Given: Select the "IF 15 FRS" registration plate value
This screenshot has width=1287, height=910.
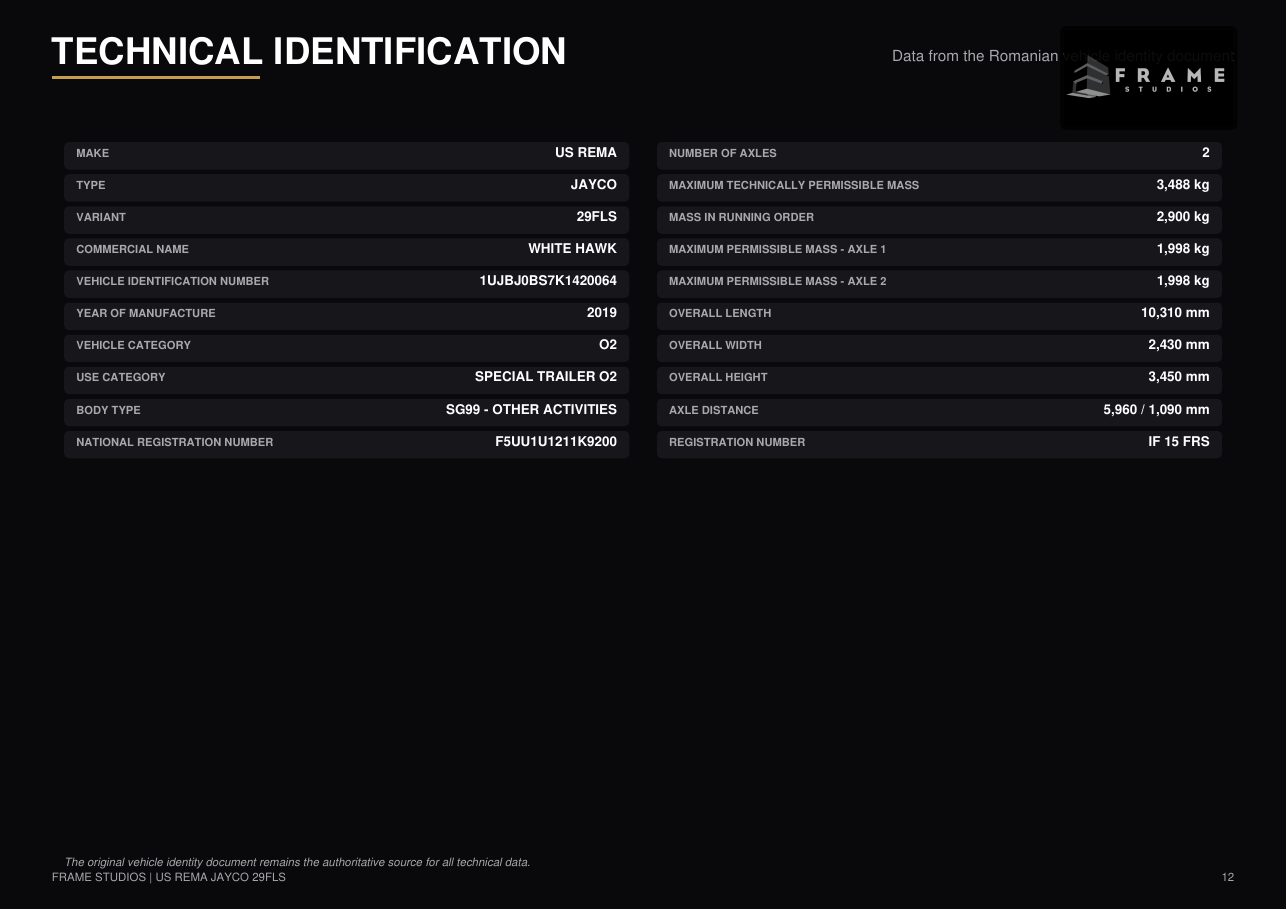Looking at the screenshot, I should coord(1179,442).
